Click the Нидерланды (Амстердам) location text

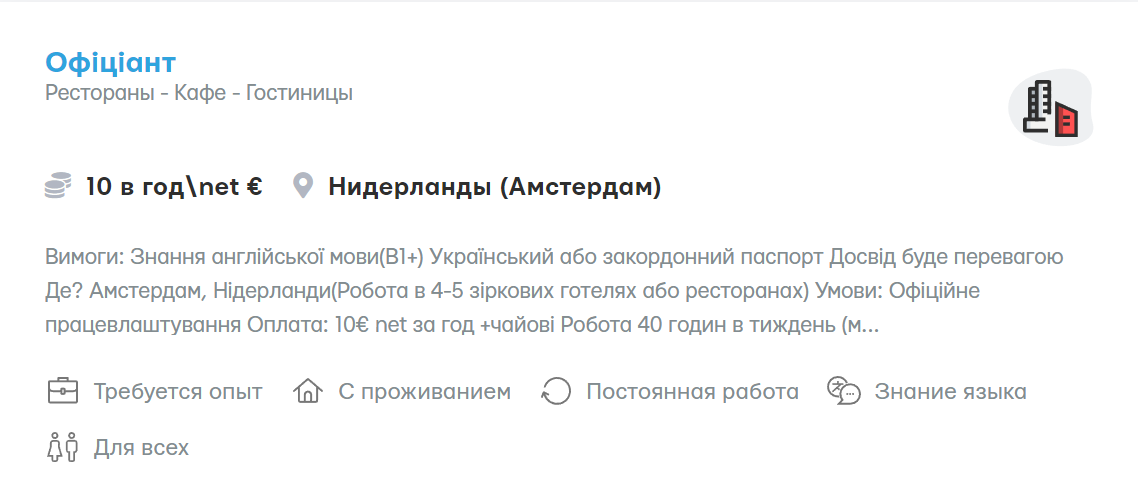(x=494, y=187)
